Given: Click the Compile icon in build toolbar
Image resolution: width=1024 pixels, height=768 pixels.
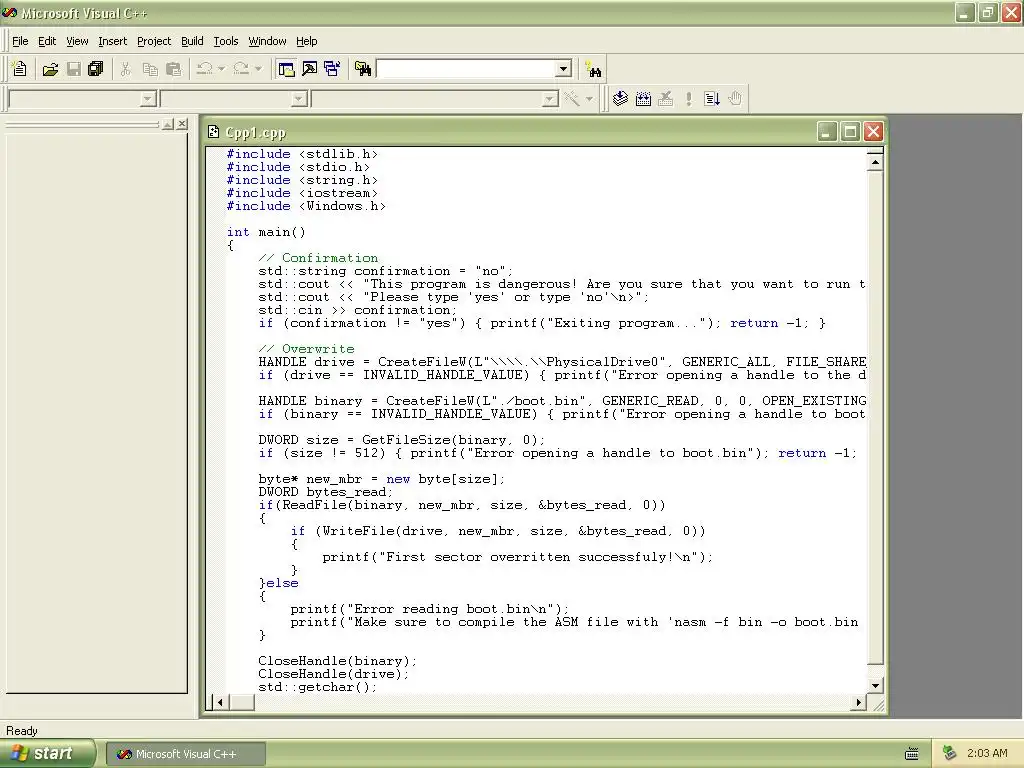Looking at the screenshot, I should click(620, 99).
